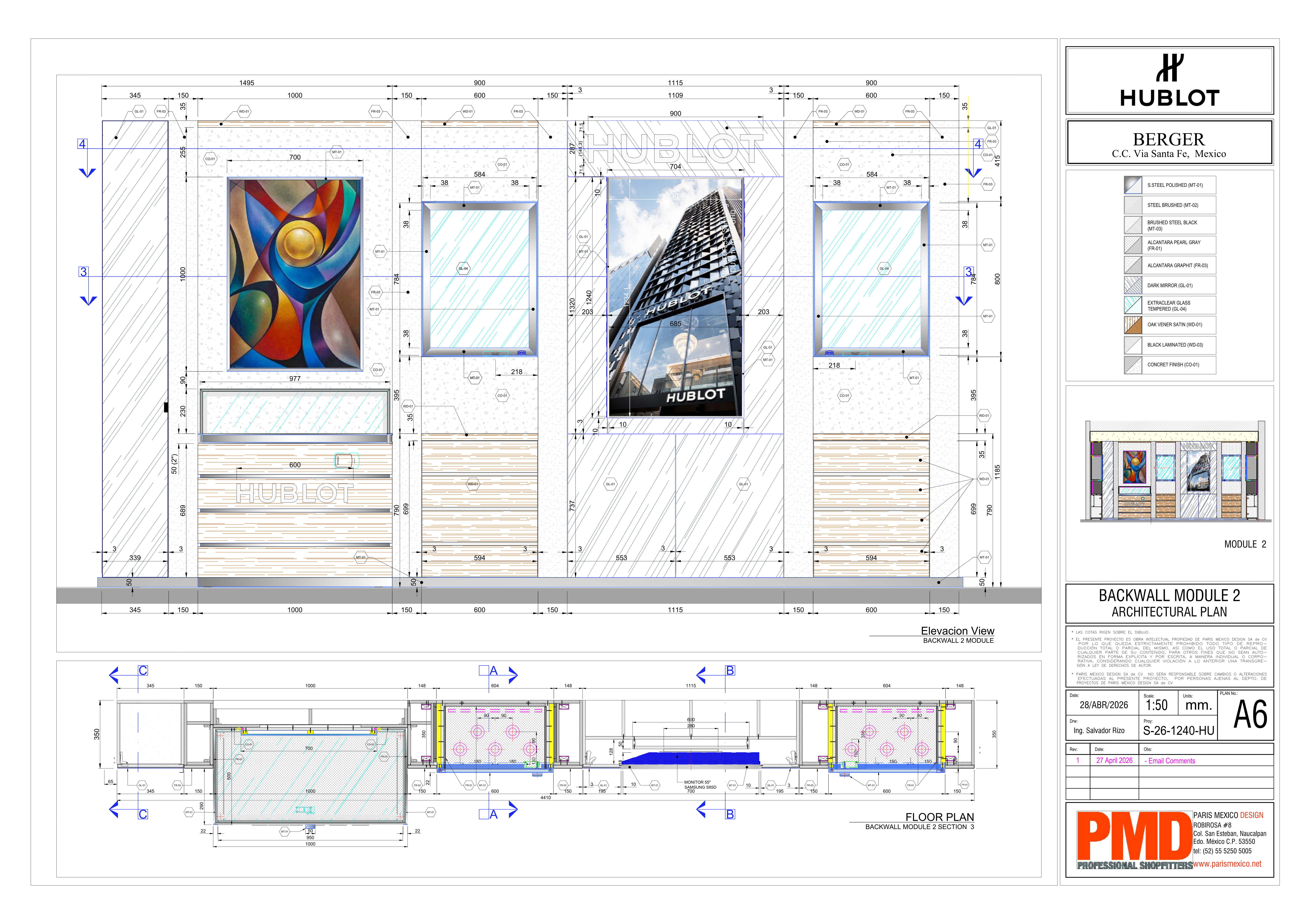Click drafter name Ing. Salvador Rizo
The width and height of the screenshot is (1308, 924).
pyautogui.click(x=1099, y=730)
